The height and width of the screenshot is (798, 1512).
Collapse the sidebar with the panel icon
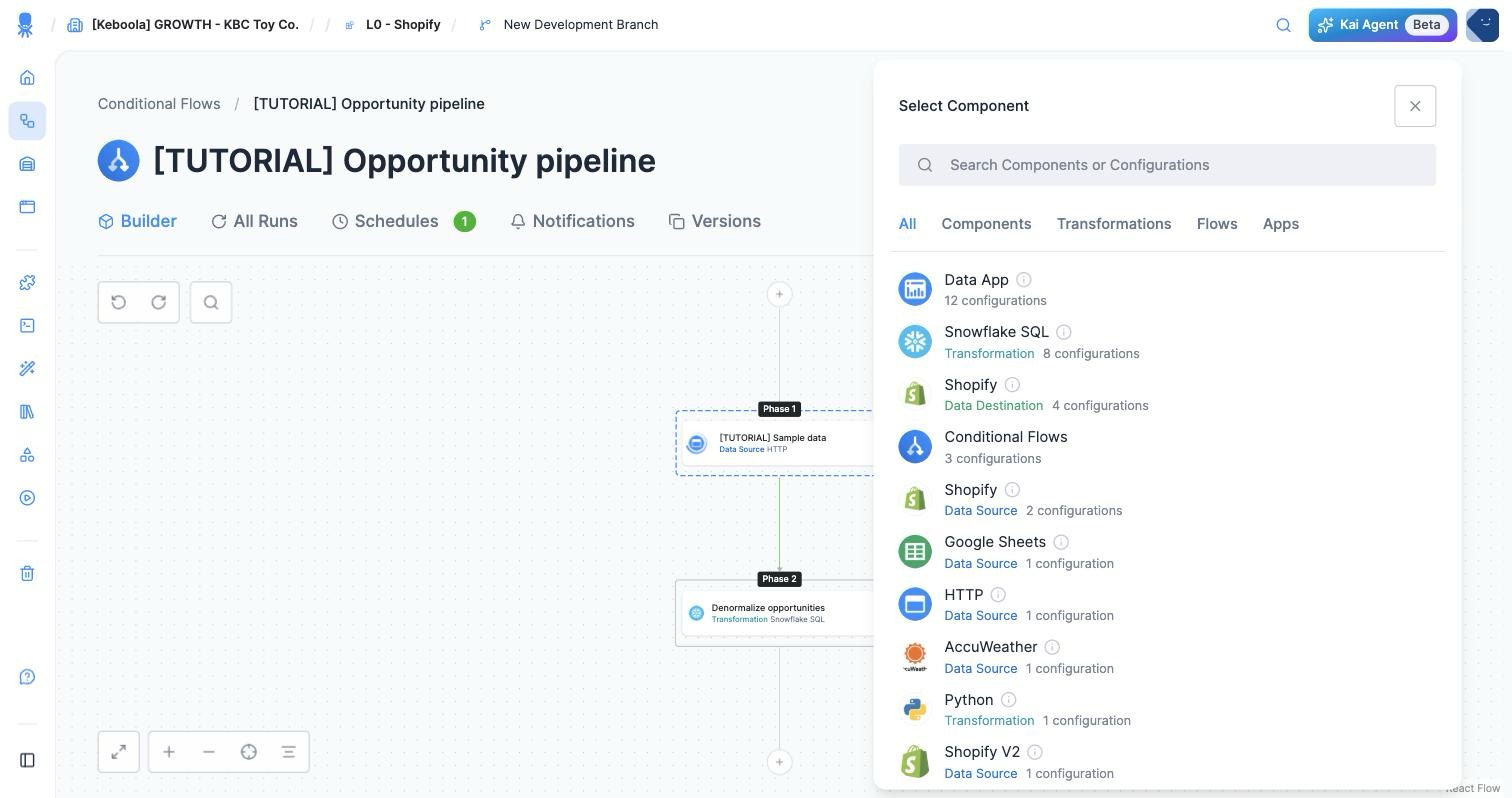point(27,761)
